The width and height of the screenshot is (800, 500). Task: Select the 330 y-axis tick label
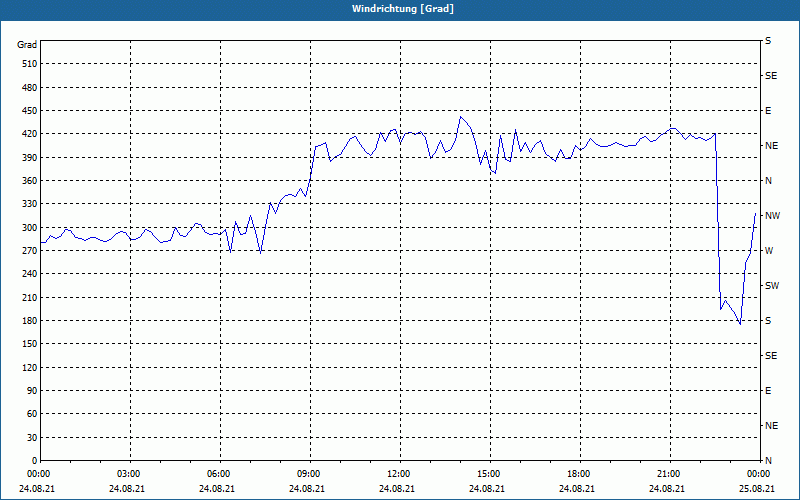click(x=30, y=204)
